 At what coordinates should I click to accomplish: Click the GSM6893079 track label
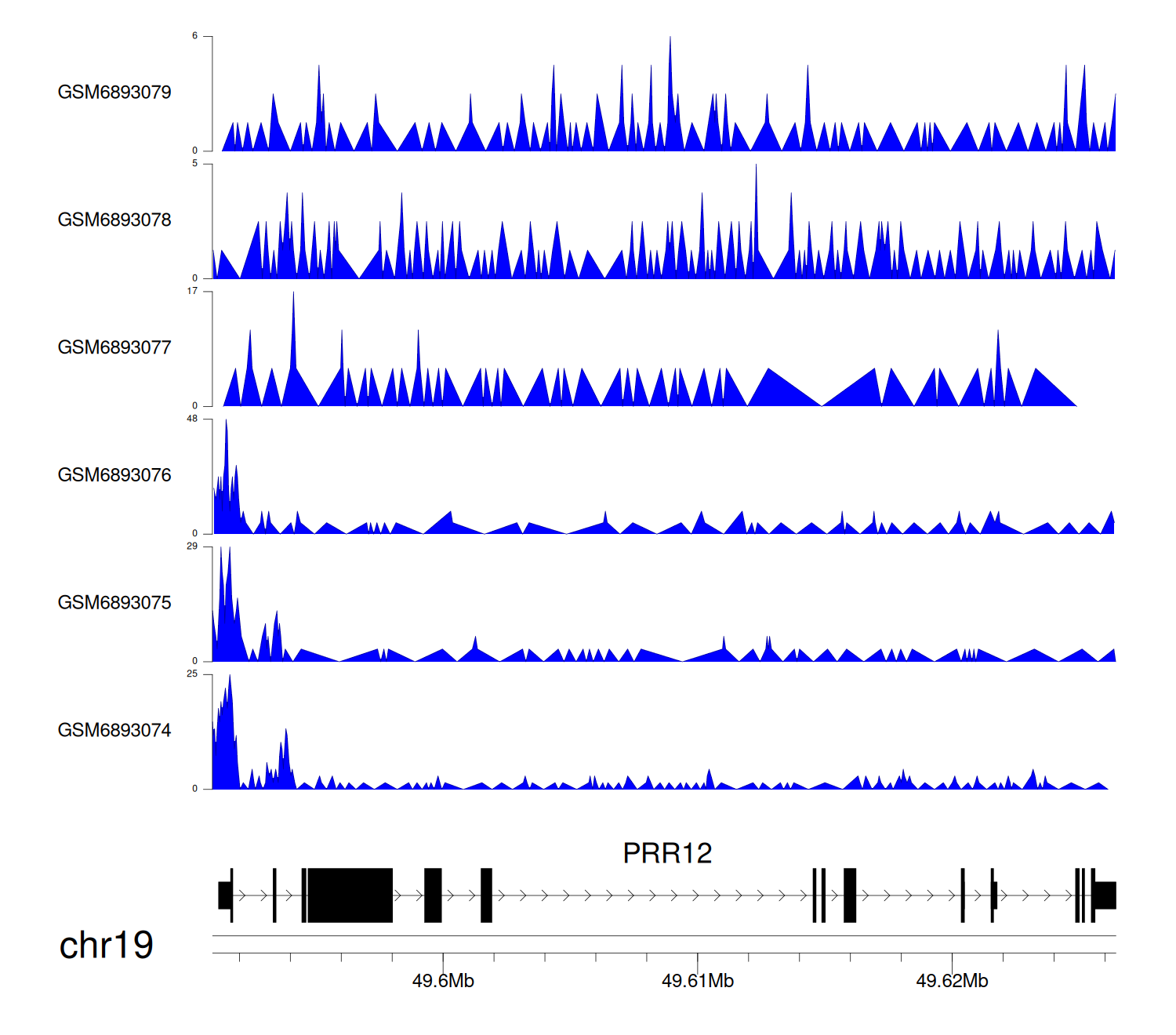(x=114, y=93)
